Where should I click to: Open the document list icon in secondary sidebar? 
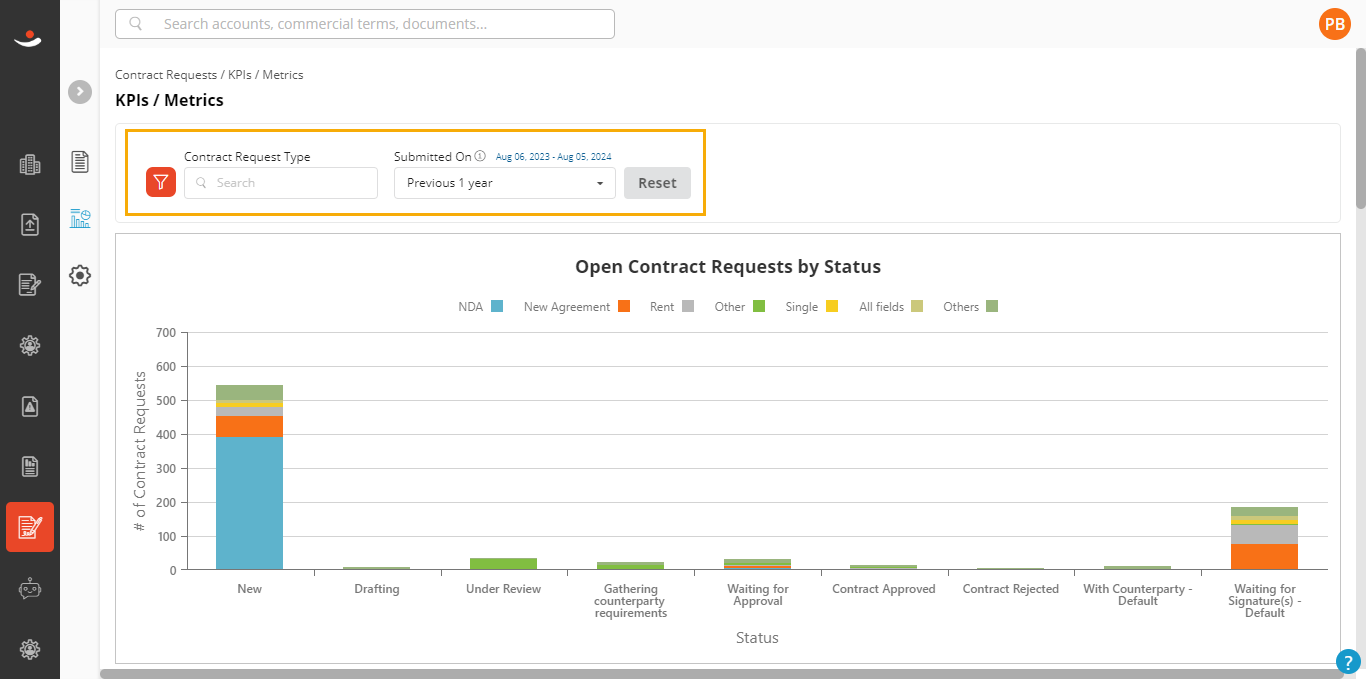coord(80,161)
